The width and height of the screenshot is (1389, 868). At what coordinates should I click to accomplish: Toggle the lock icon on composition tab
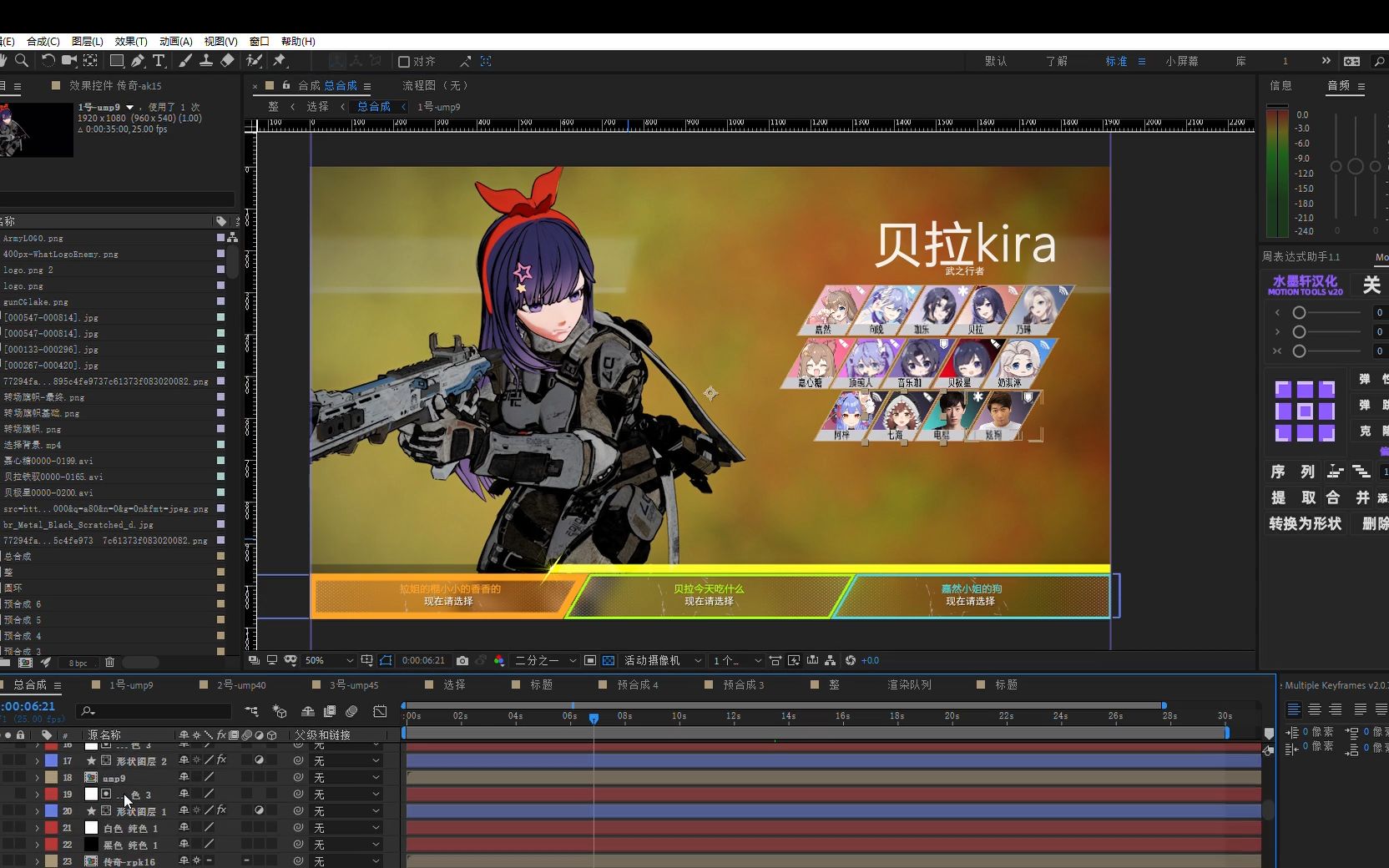pyautogui.click(x=286, y=85)
